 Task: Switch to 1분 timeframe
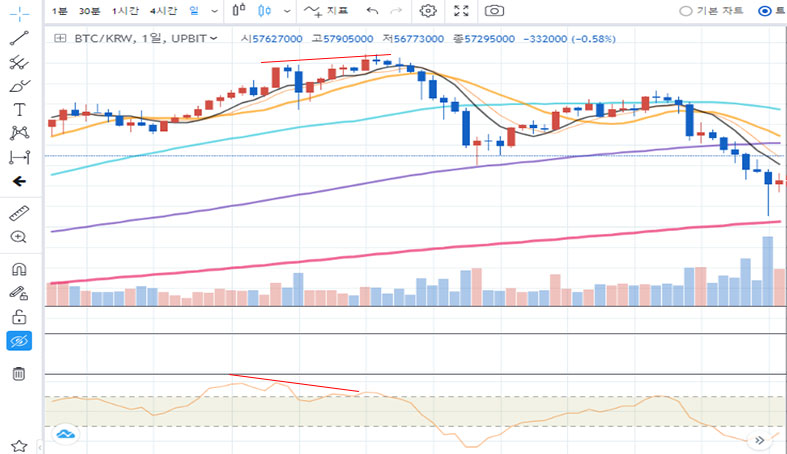pos(59,11)
